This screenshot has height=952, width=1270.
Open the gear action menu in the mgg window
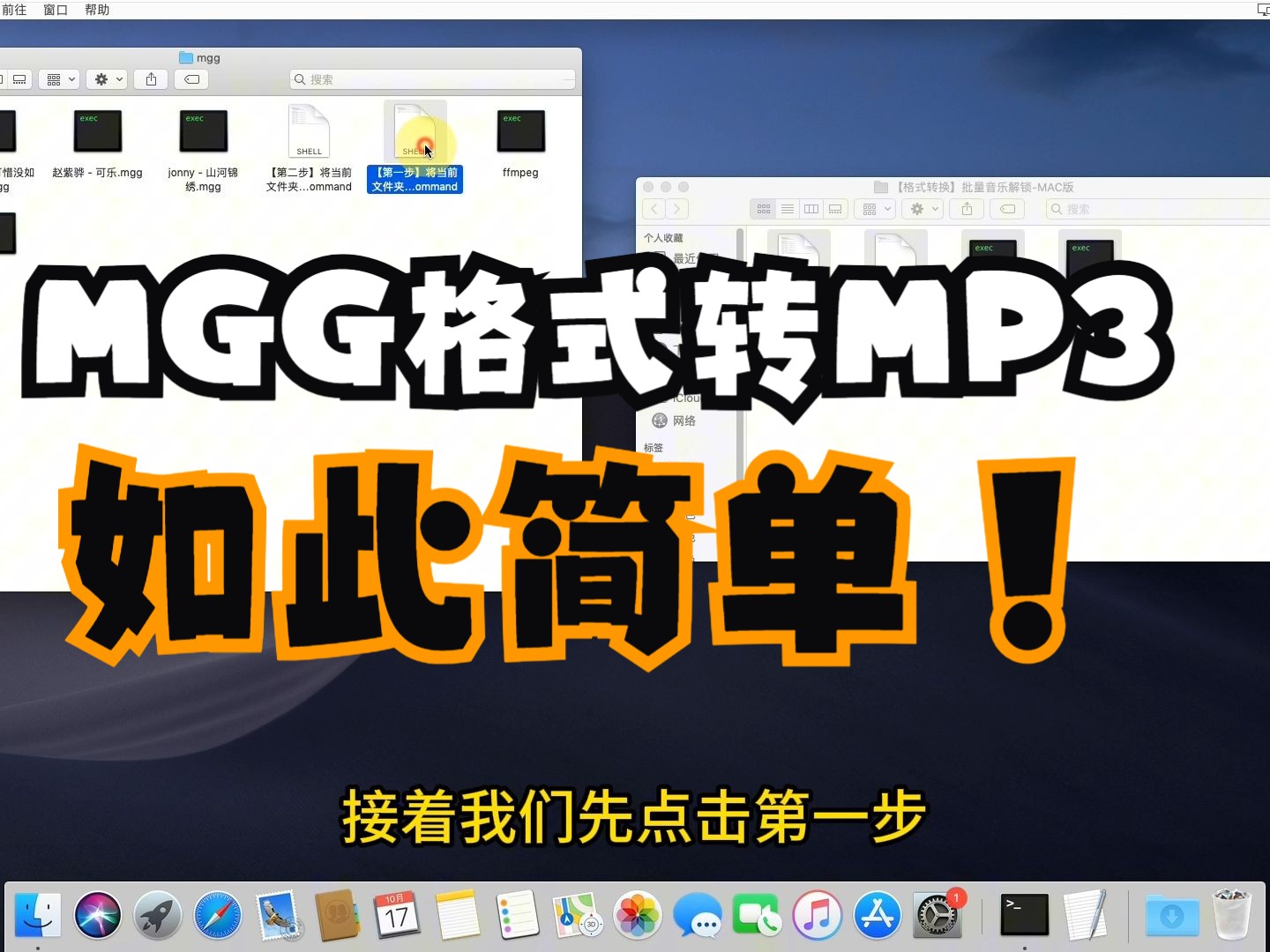tap(108, 79)
